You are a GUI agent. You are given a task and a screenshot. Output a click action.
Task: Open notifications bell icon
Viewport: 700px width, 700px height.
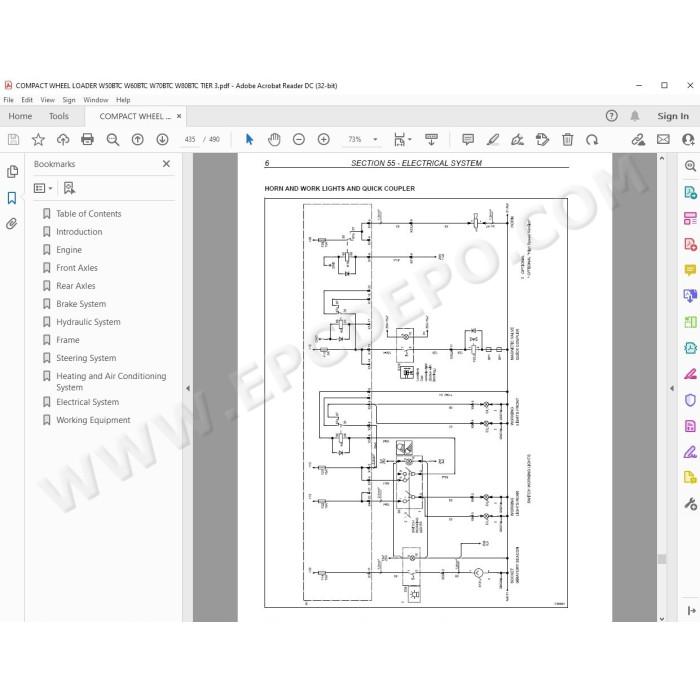635,116
